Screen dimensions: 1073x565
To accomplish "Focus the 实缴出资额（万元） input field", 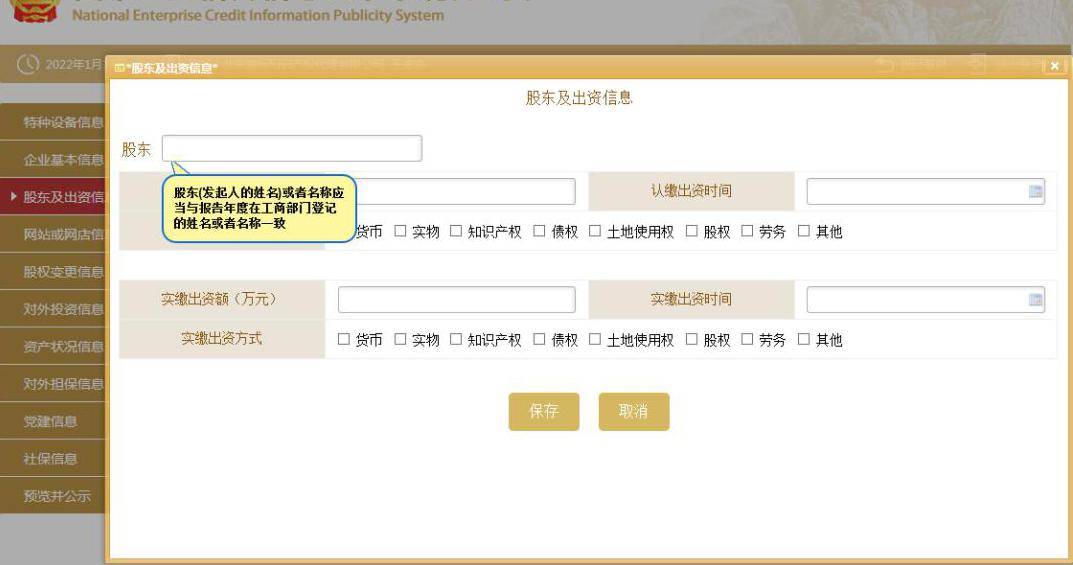I will coord(456,300).
